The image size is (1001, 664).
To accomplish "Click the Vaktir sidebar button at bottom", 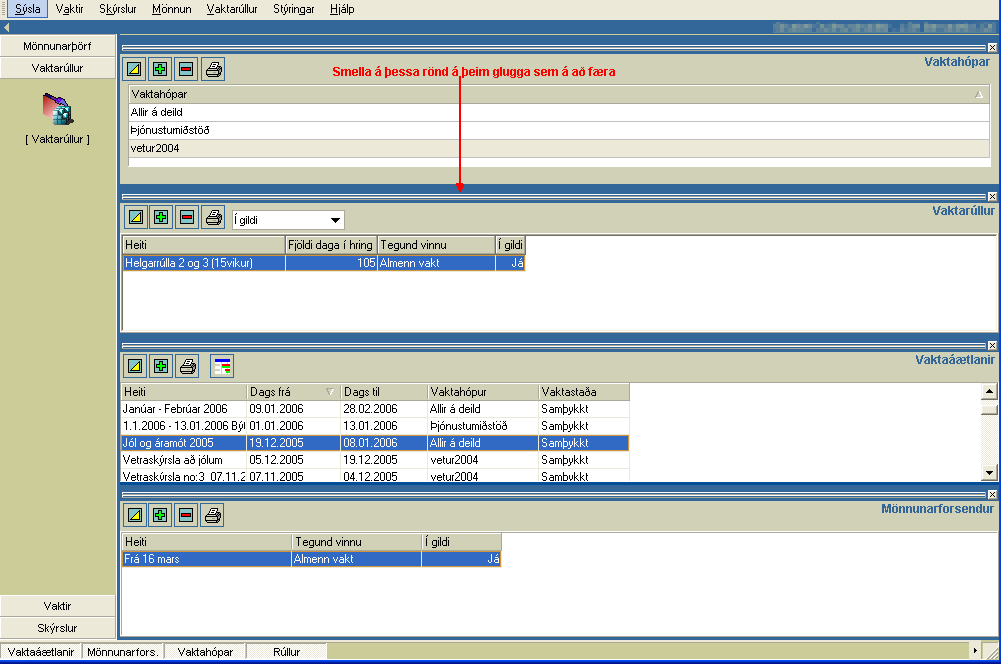I will [57, 606].
